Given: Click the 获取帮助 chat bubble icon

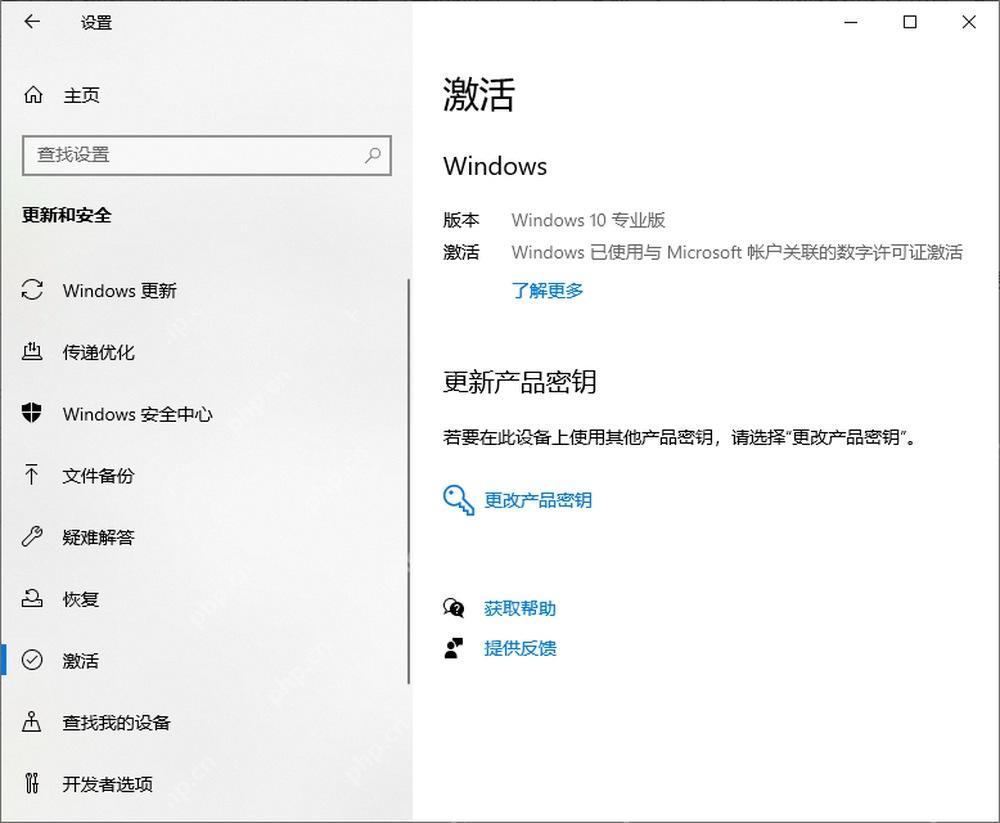Looking at the screenshot, I should click(x=453, y=608).
